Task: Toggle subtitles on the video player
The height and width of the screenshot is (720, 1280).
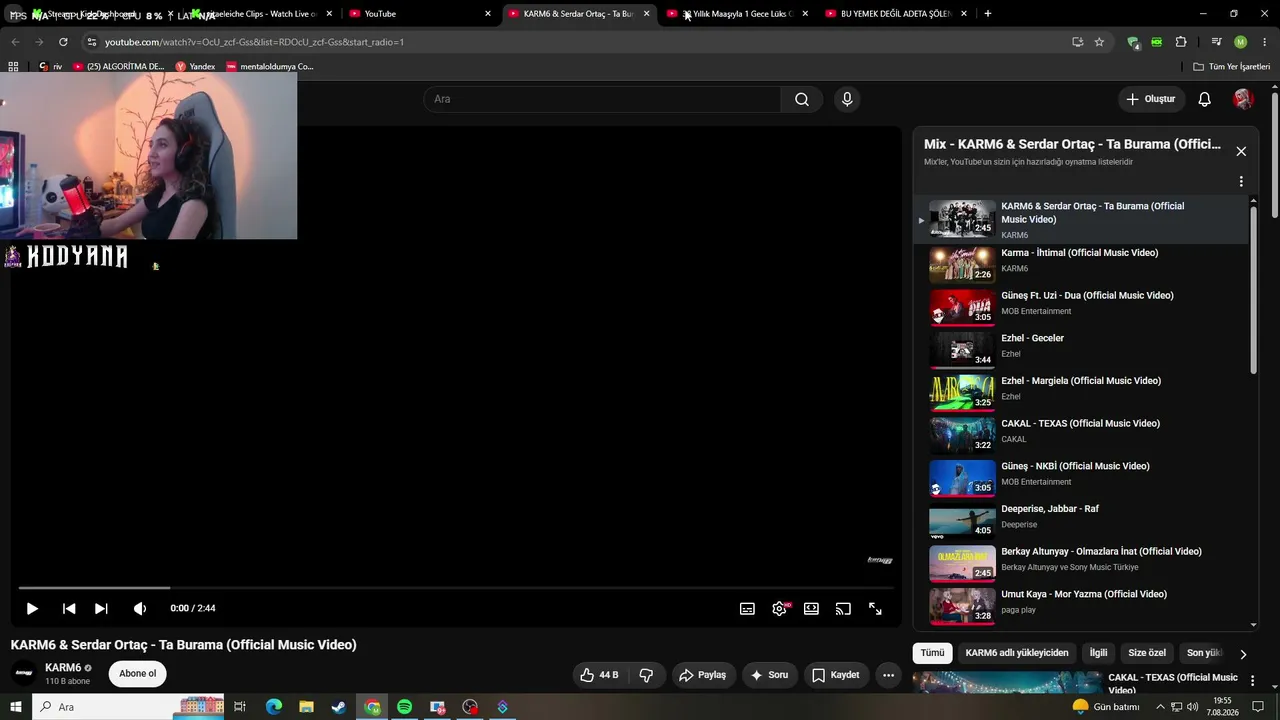Action: point(747,608)
